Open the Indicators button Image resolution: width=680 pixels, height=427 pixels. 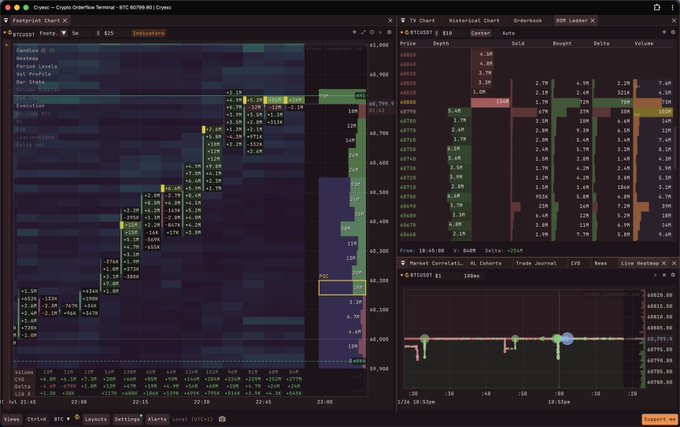coord(148,33)
